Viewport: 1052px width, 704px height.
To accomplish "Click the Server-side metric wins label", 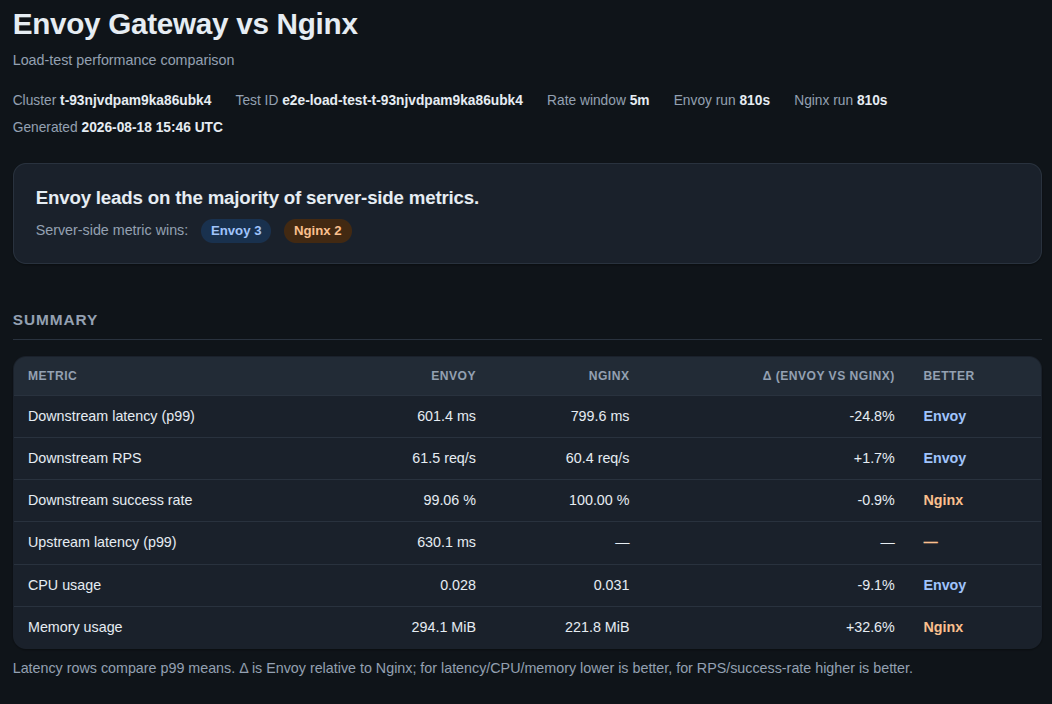I will (112, 230).
